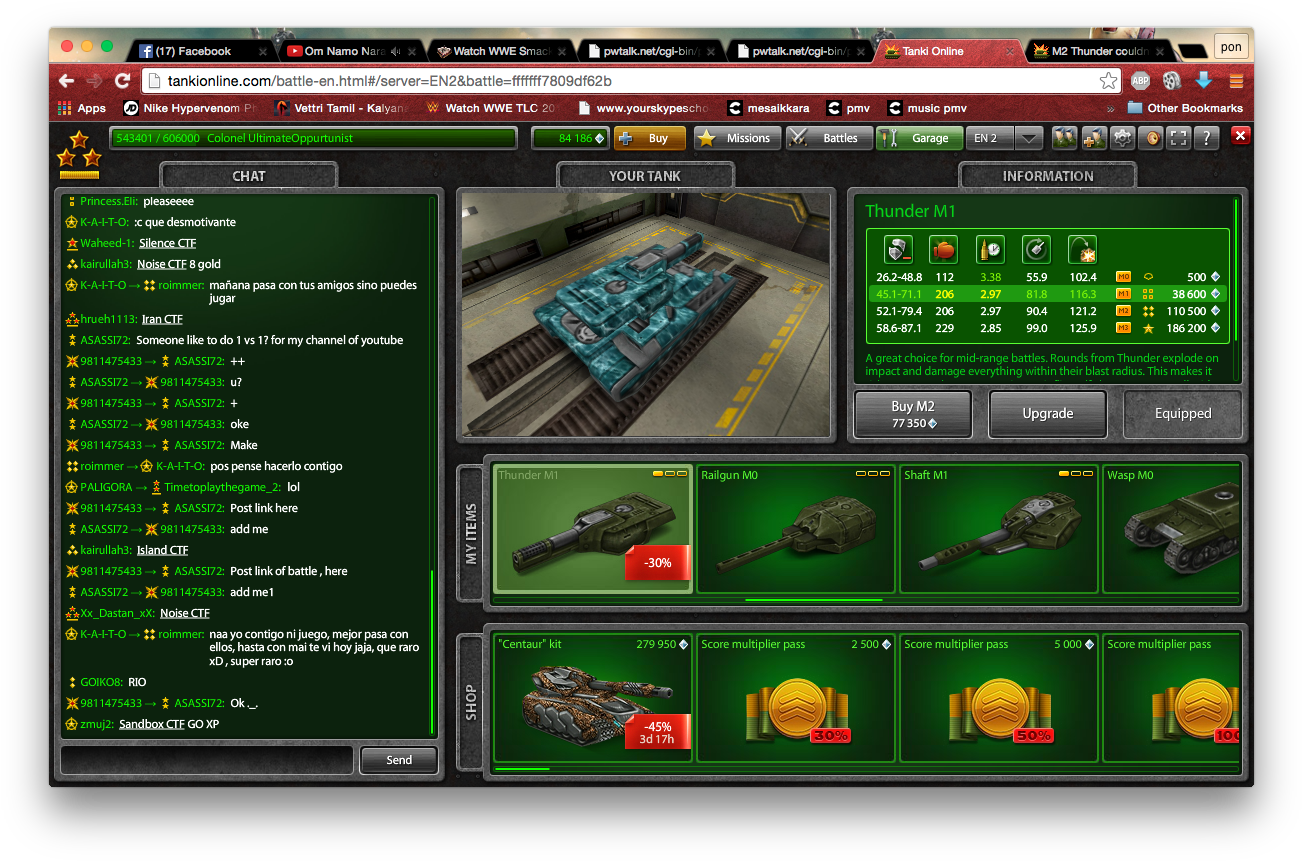The width and height of the screenshot is (1302, 861).
Task: Mute game audio with the speaker icon
Action: click(x=1151, y=137)
